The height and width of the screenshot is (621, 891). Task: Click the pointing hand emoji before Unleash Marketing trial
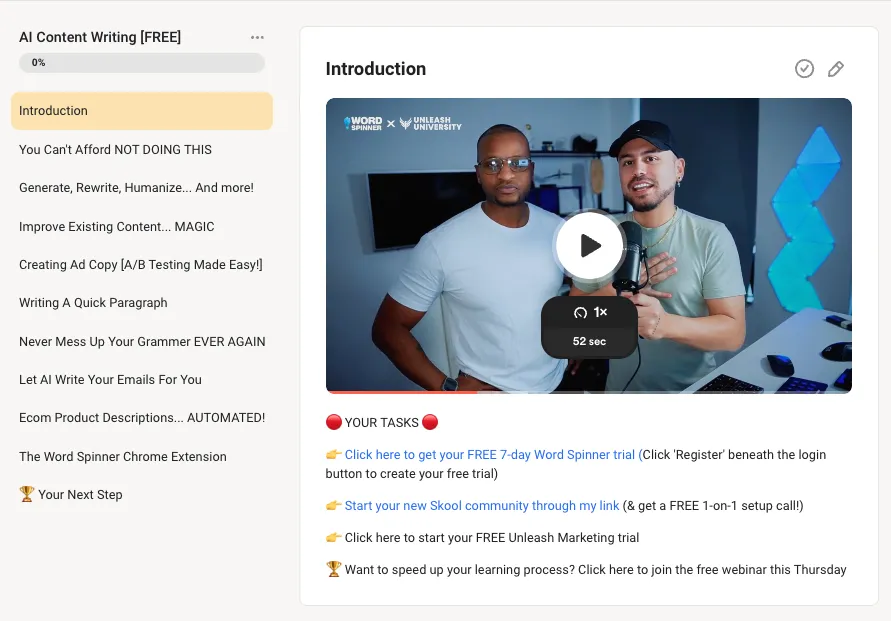[x=334, y=537]
